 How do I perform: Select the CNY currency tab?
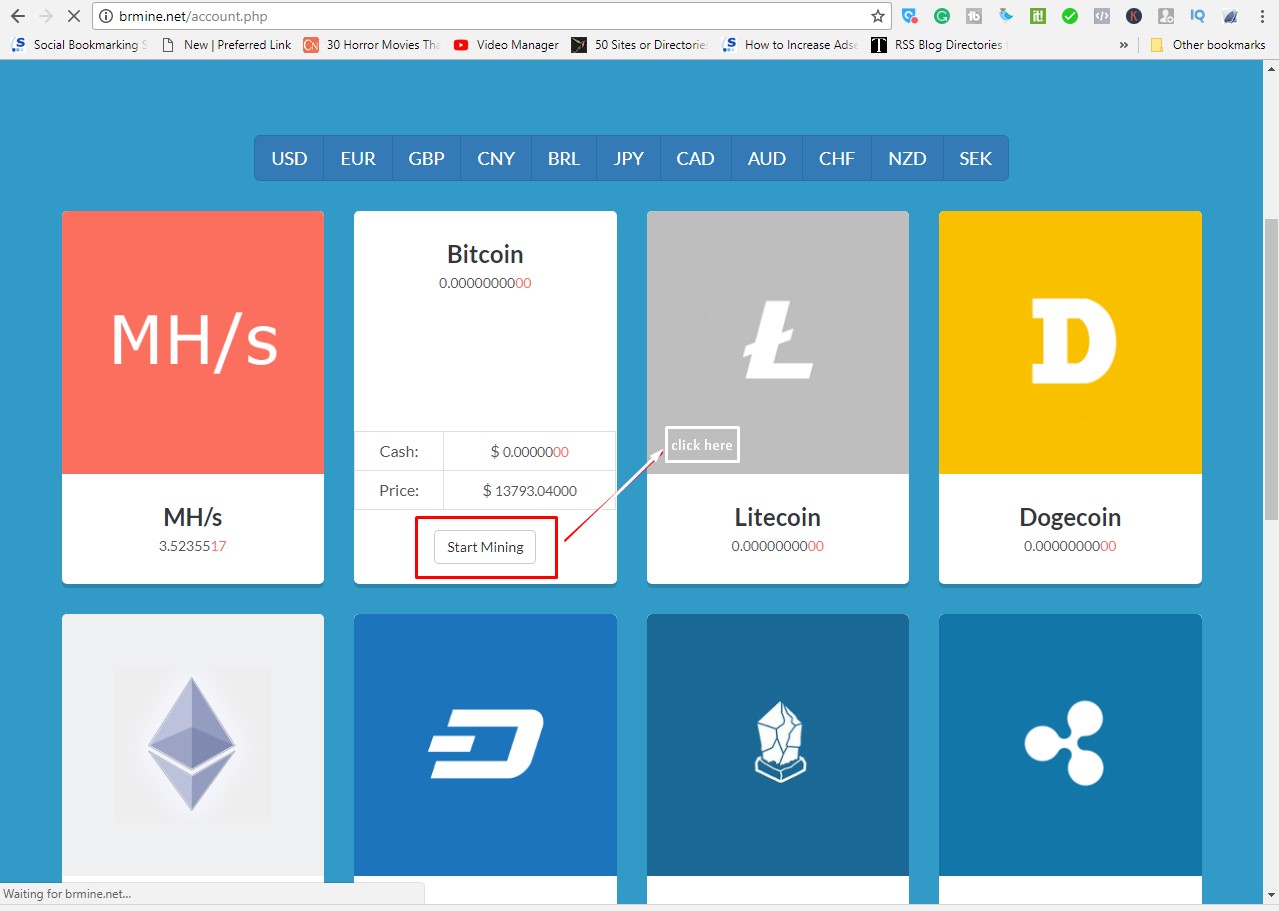point(494,157)
